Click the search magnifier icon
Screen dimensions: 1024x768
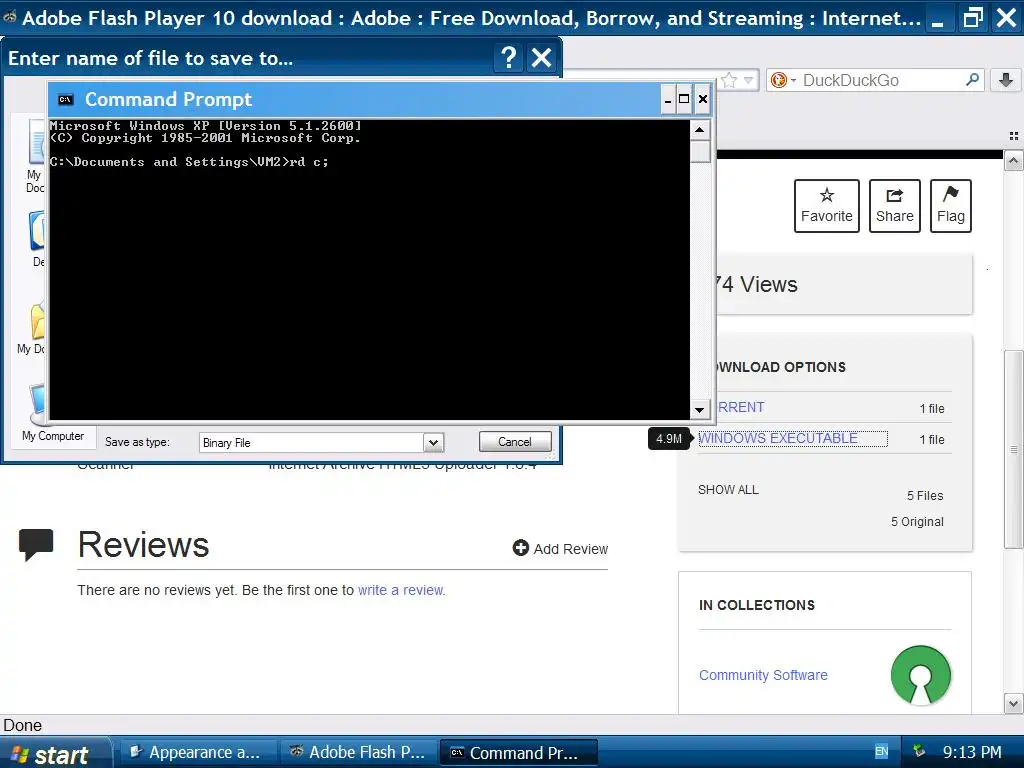[x=972, y=80]
